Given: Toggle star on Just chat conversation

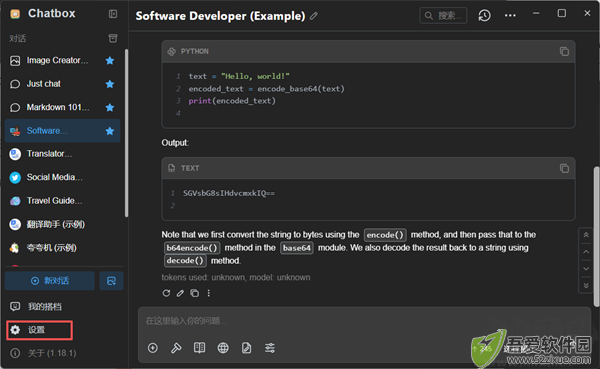Looking at the screenshot, I should [x=110, y=84].
